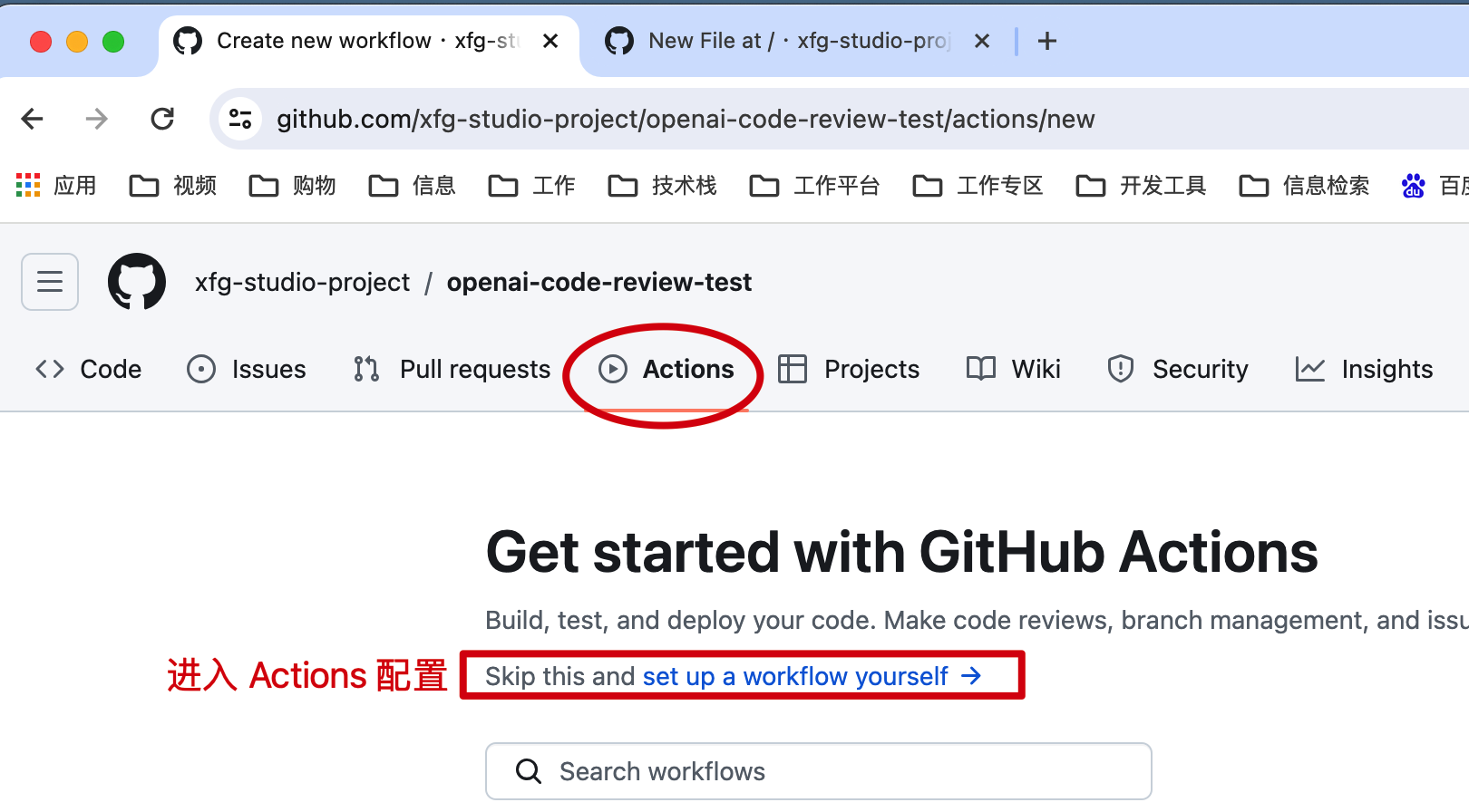This screenshot has width=1469, height=812.
Task: Open the Projects tab
Action: (849, 369)
